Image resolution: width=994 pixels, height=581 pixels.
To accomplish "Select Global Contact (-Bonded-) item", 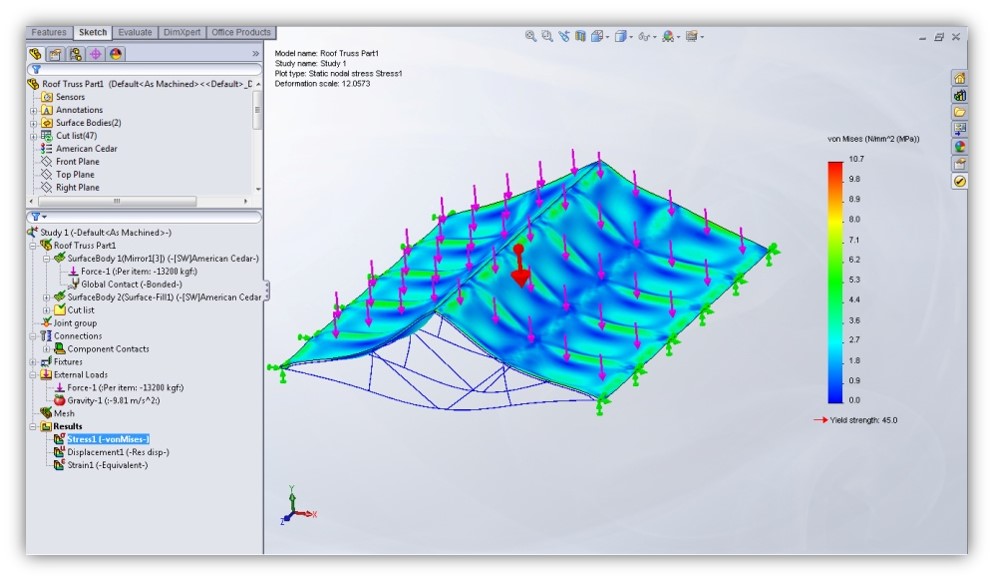I will pos(131,284).
